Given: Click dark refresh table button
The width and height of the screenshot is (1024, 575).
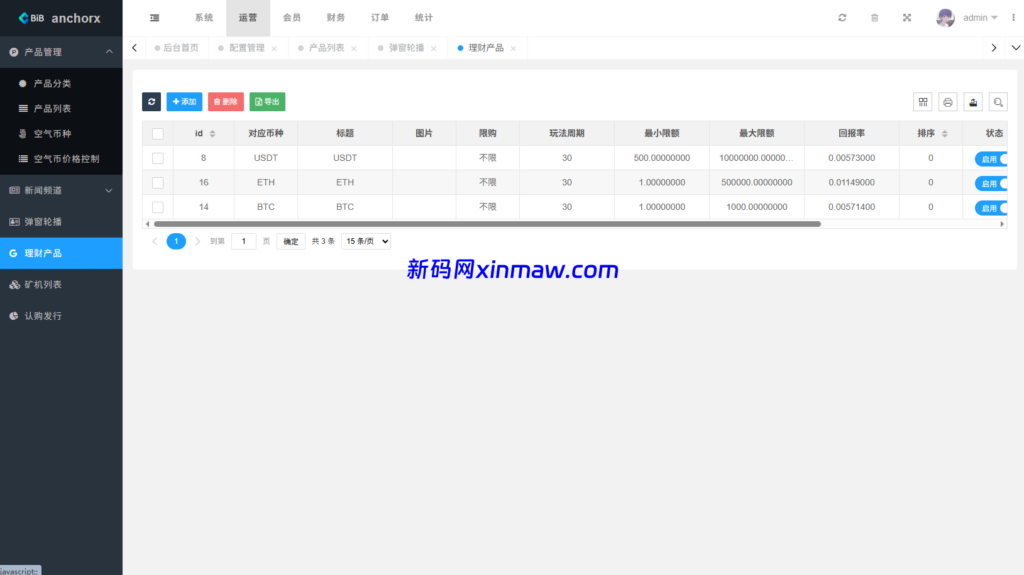Looking at the screenshot, I should (x=152, y=101).
